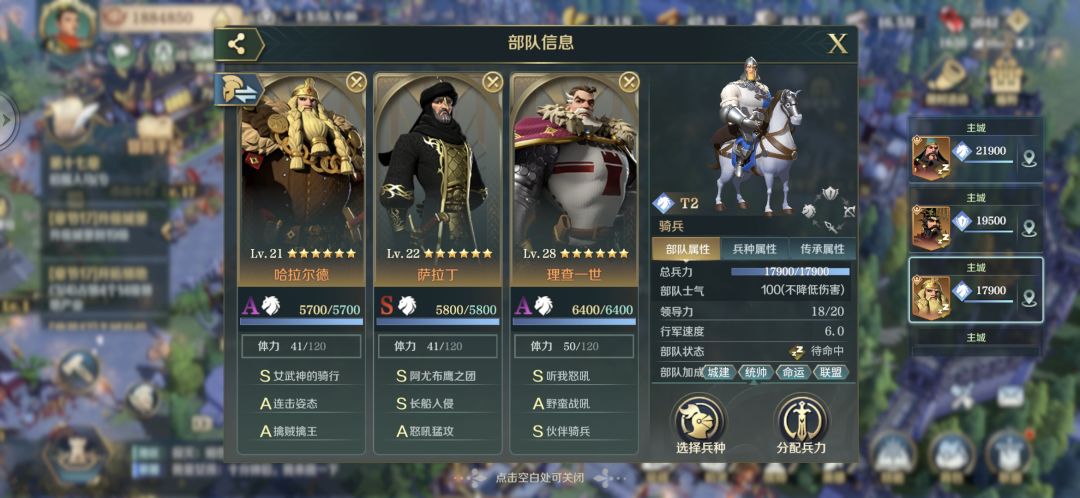Switch to the 兵种属性 tab
1080x498 pixels.
[x=754, y=249]
